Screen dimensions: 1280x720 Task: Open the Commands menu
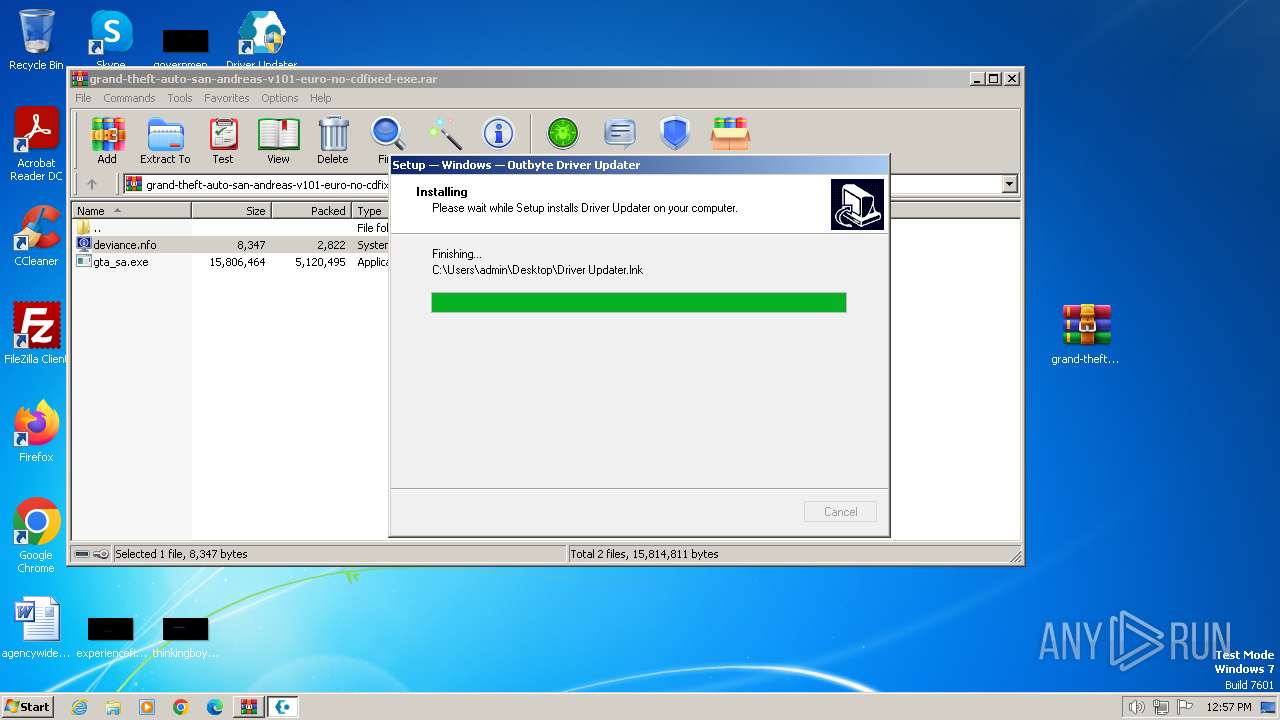point(129,98)
